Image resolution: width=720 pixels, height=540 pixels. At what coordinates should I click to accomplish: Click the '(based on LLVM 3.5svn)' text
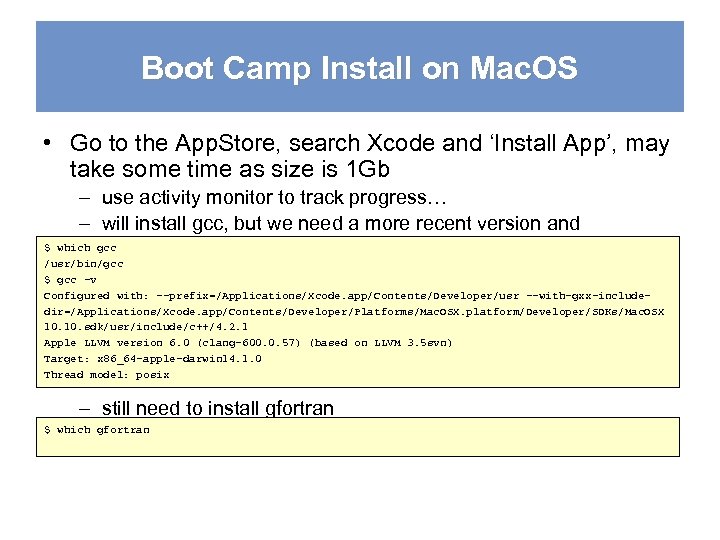[x=381, y=343]
